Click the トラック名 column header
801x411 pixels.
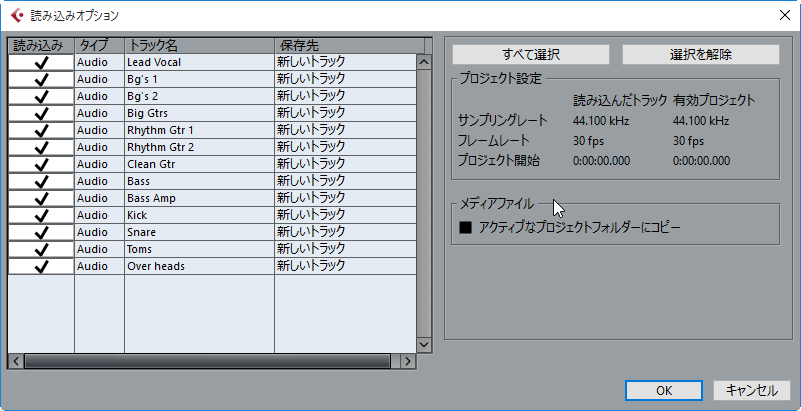(x=200, y=45)
